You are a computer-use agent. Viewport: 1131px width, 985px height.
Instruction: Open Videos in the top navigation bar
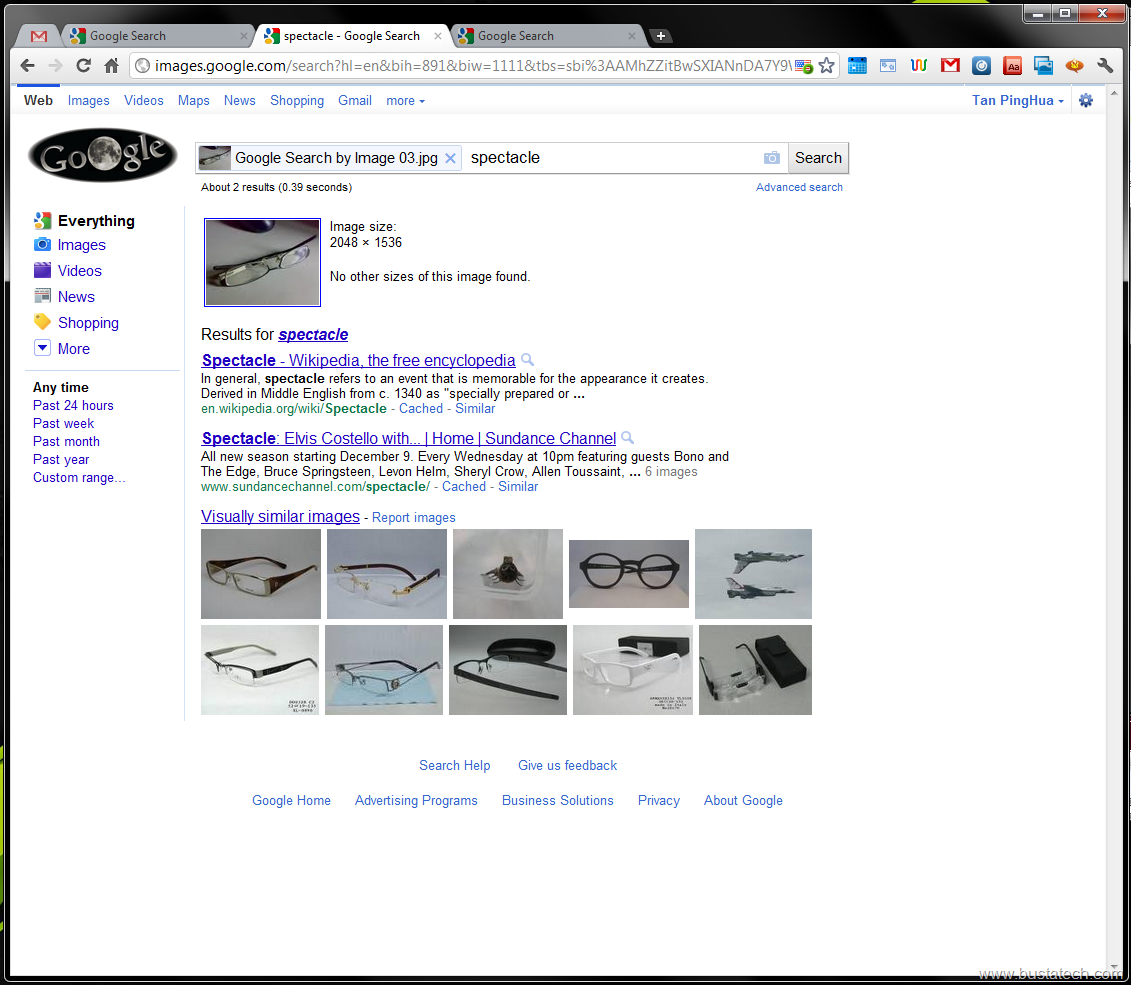click(144, 101)
